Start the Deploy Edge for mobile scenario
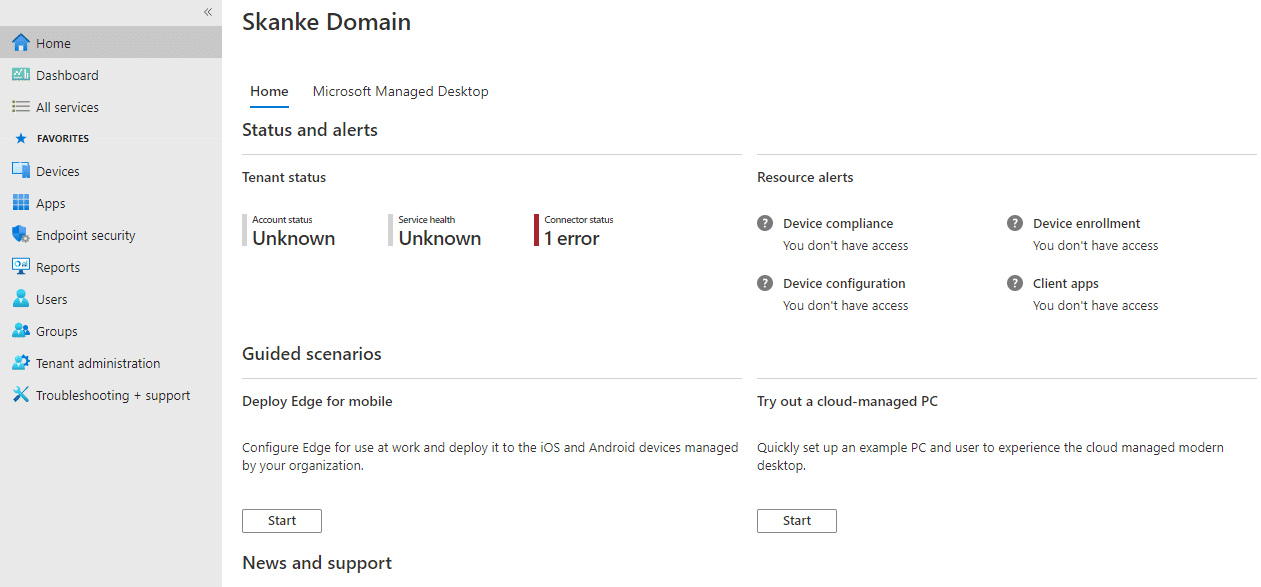 pos(282,520)
